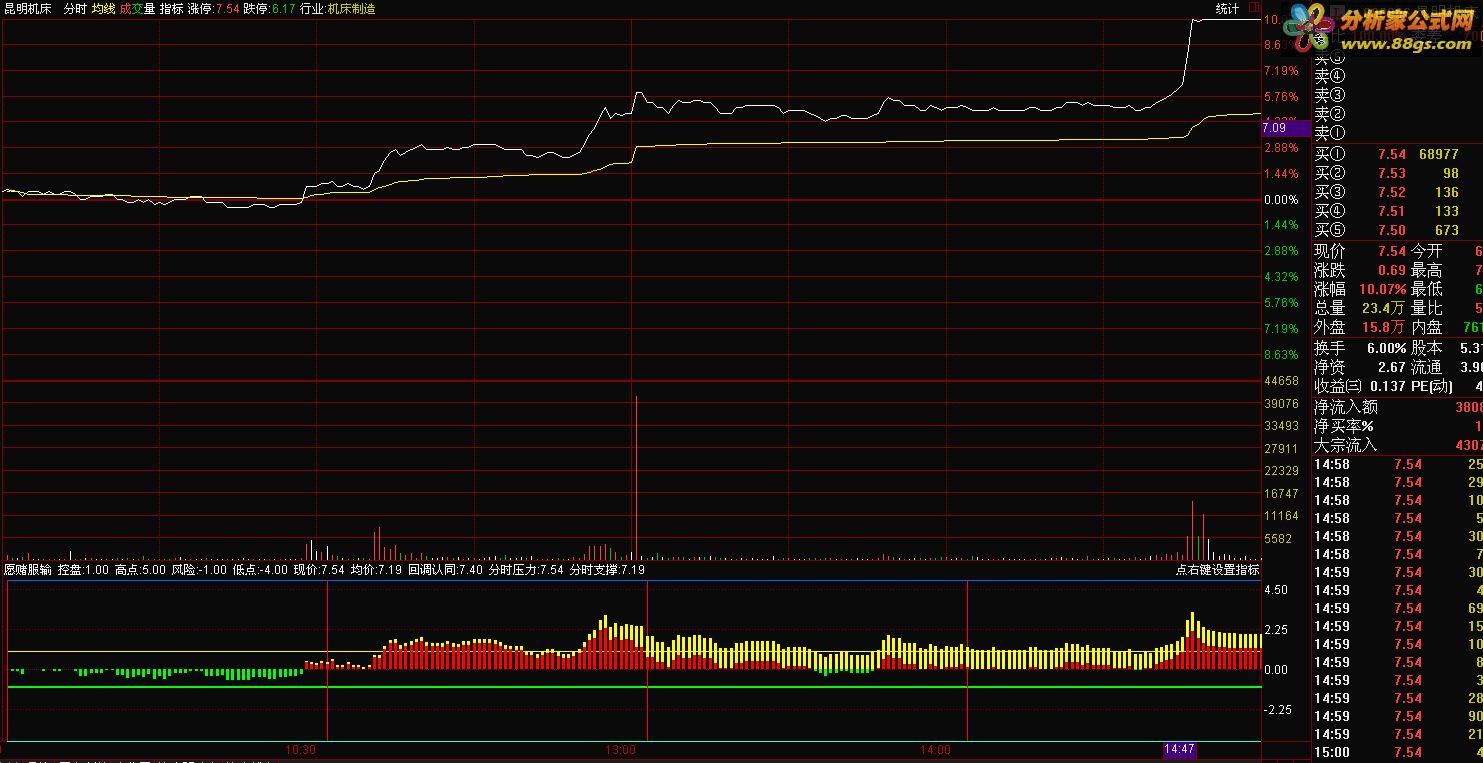This screenshot has height=763, width=1483.
Task: Select the 15:00 last trade tick row
Action: coord(1397,752)
